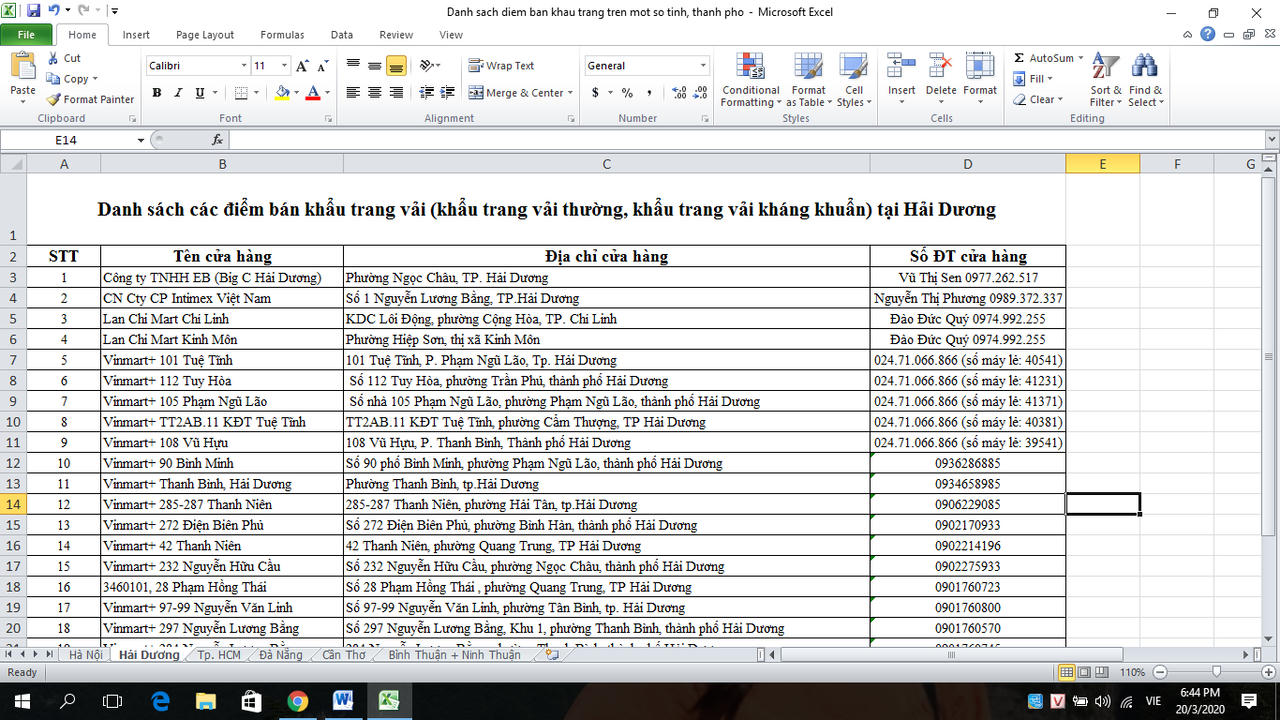Switch to the Page Layout ribbon tab
This screenshot has width=1280, height=720.
pos(205,35)
